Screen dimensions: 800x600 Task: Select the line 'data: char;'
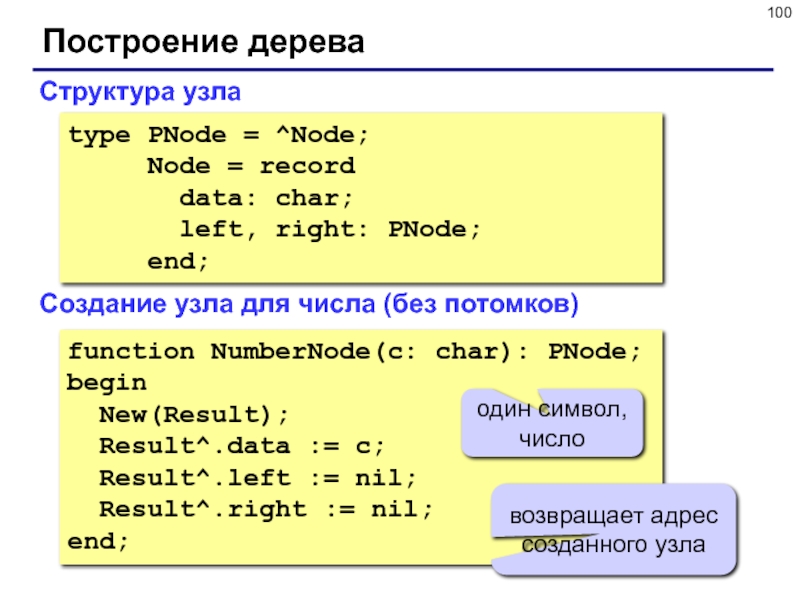266,198
